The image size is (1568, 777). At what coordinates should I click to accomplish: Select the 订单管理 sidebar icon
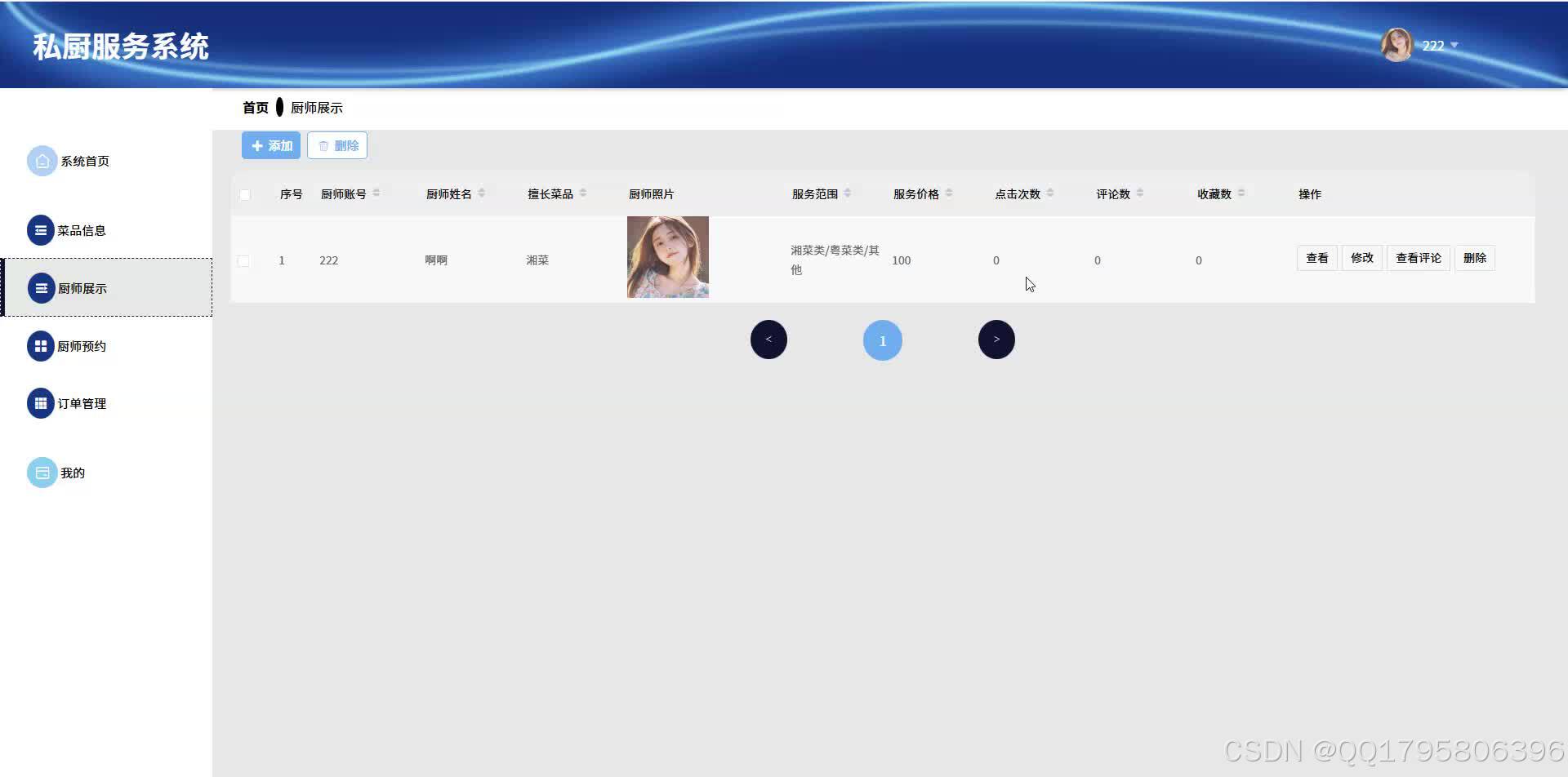(42, 402)
